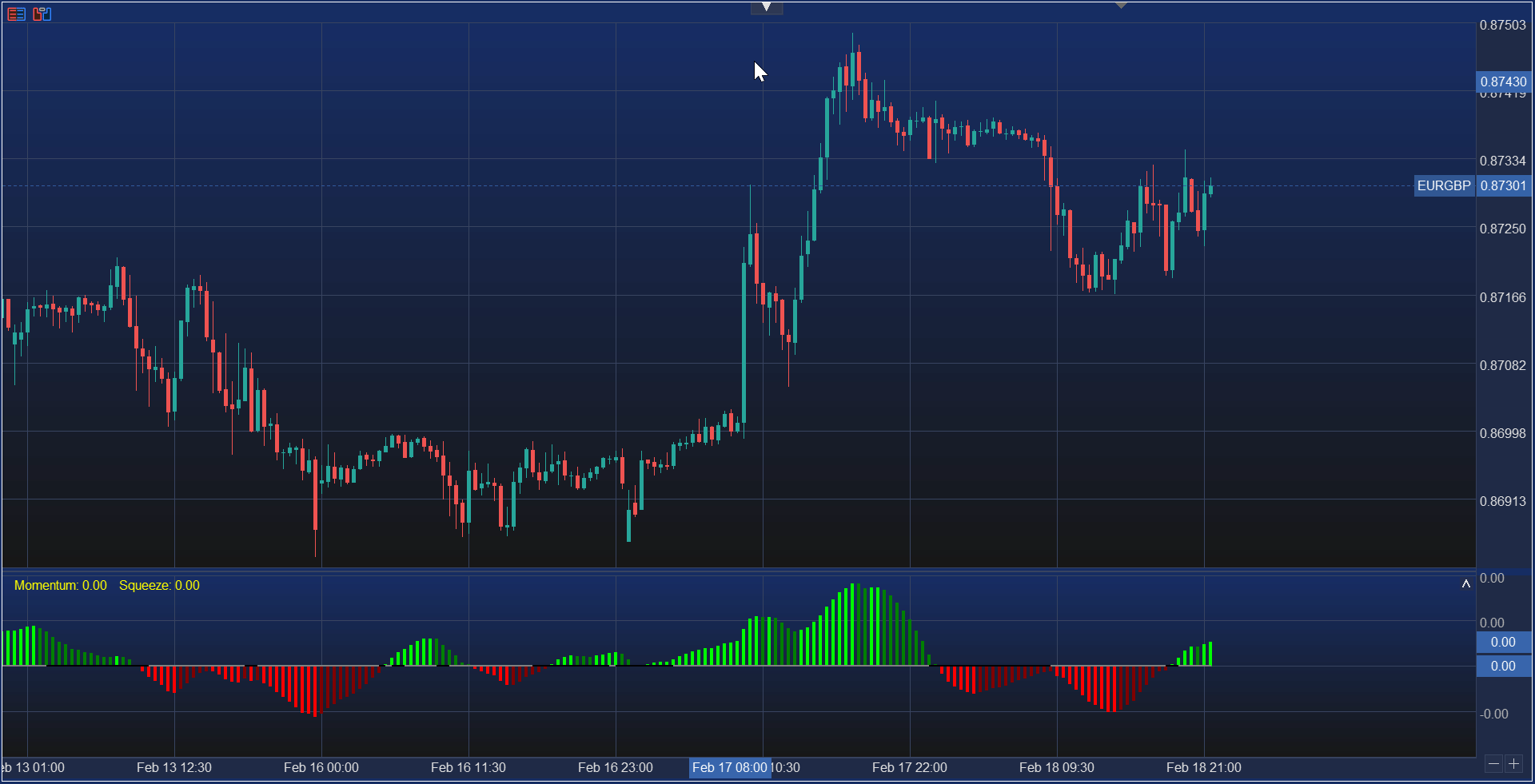Collapse the indicator panel with the chevron
Screen dimensions: 1535x784
(1465, 583)
